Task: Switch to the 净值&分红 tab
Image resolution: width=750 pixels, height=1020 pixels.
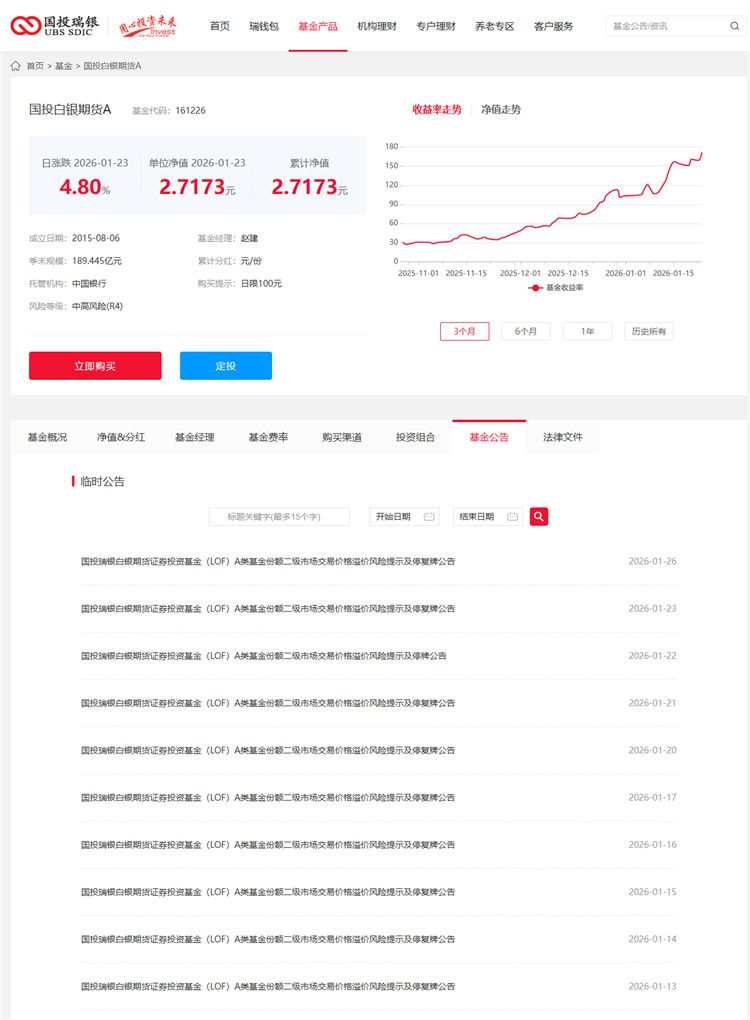Action: point(121,437)
